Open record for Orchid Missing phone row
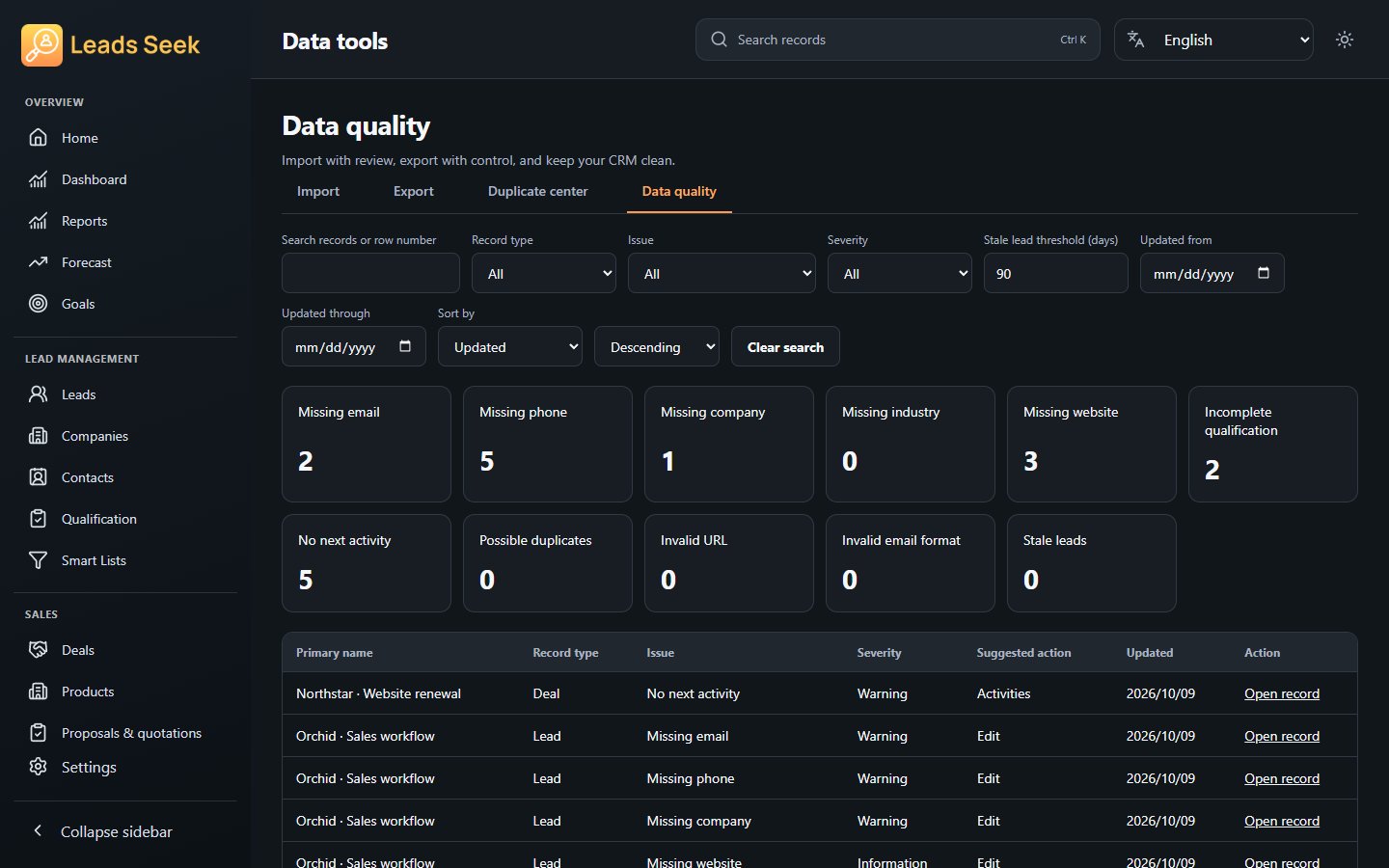 point(1282,778)
